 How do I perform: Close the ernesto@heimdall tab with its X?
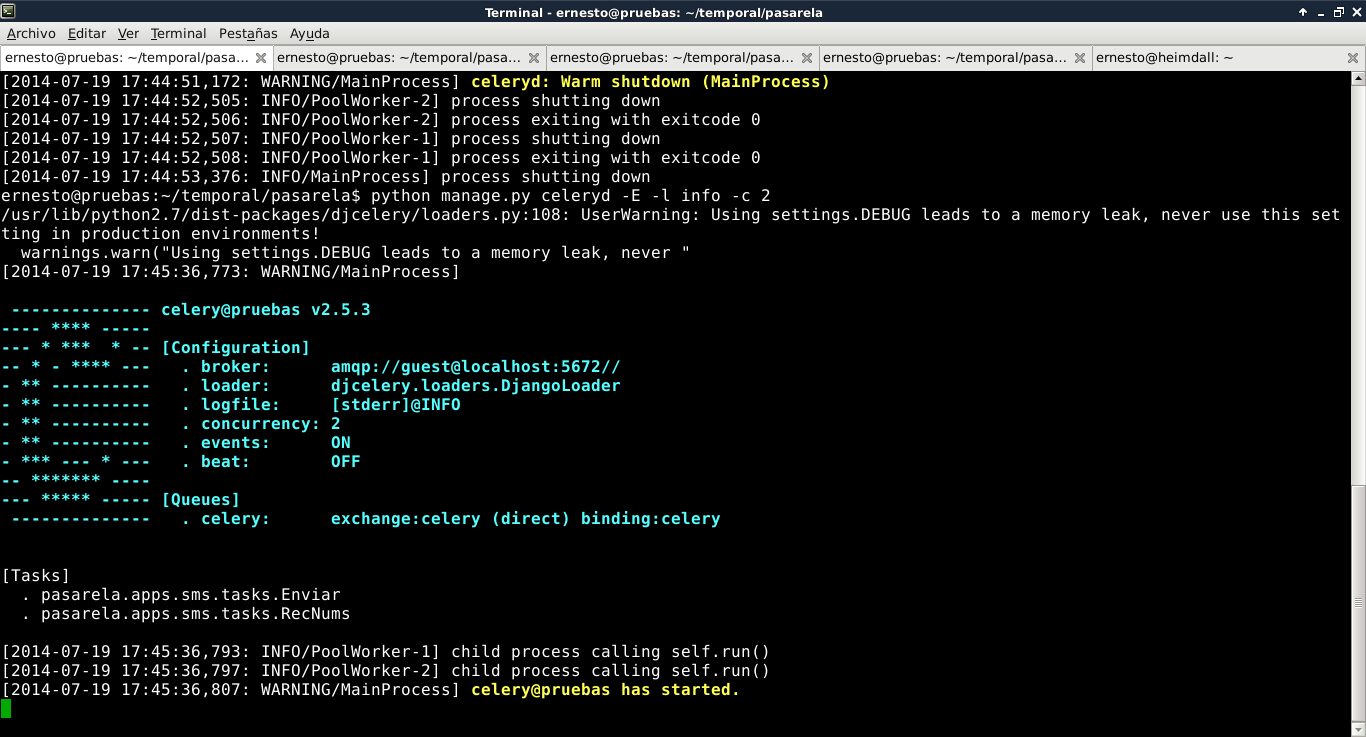1353,58
